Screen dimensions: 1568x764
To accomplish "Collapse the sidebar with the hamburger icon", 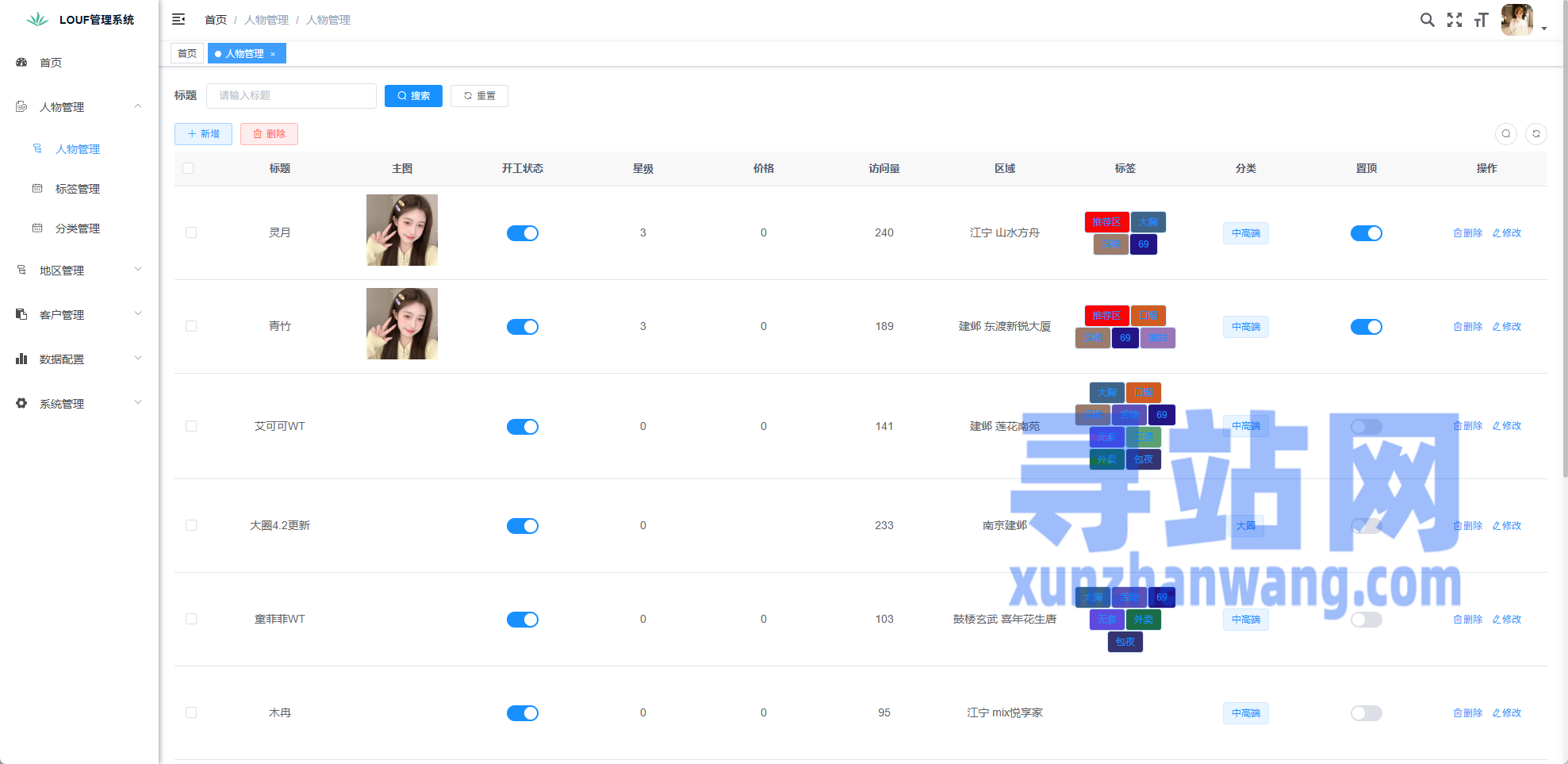I will click(x=178, y=19).
